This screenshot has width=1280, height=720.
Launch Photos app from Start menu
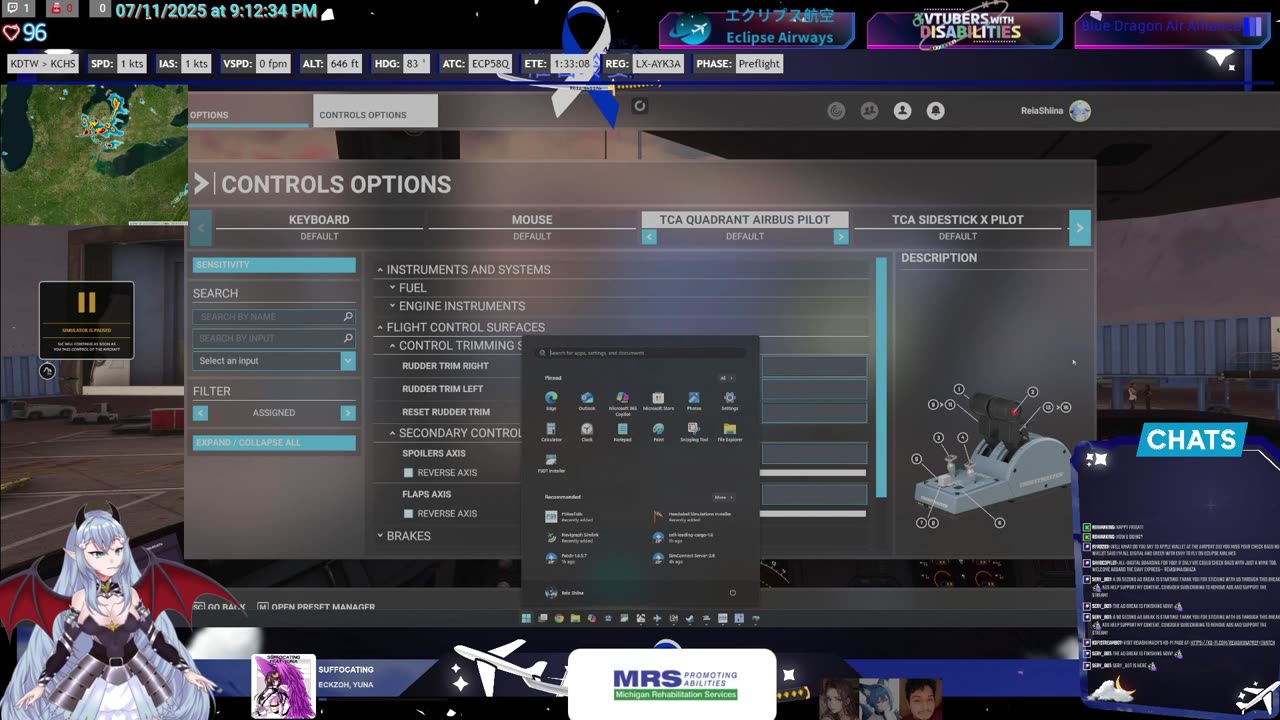[694, 400]
